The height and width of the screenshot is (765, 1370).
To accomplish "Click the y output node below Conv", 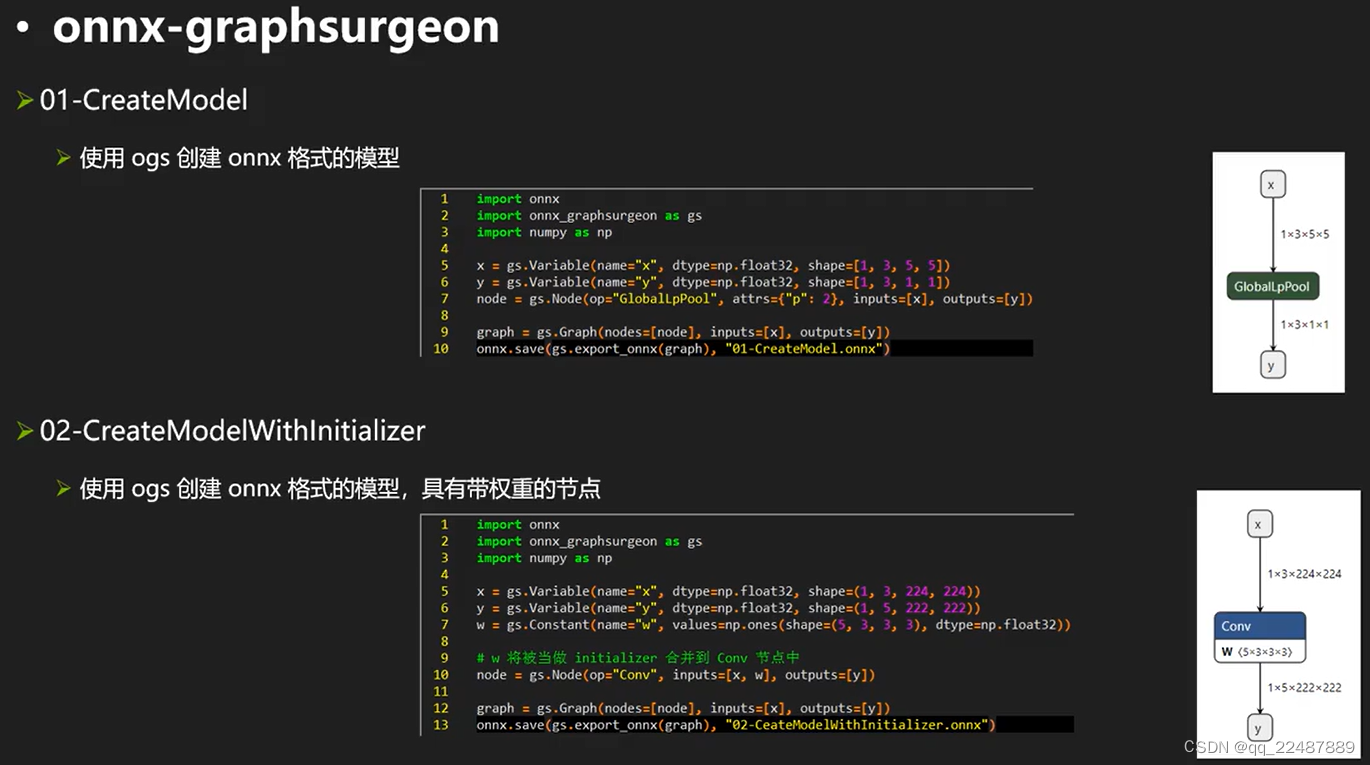I will pyautogui.click(x=1259, y=727).
